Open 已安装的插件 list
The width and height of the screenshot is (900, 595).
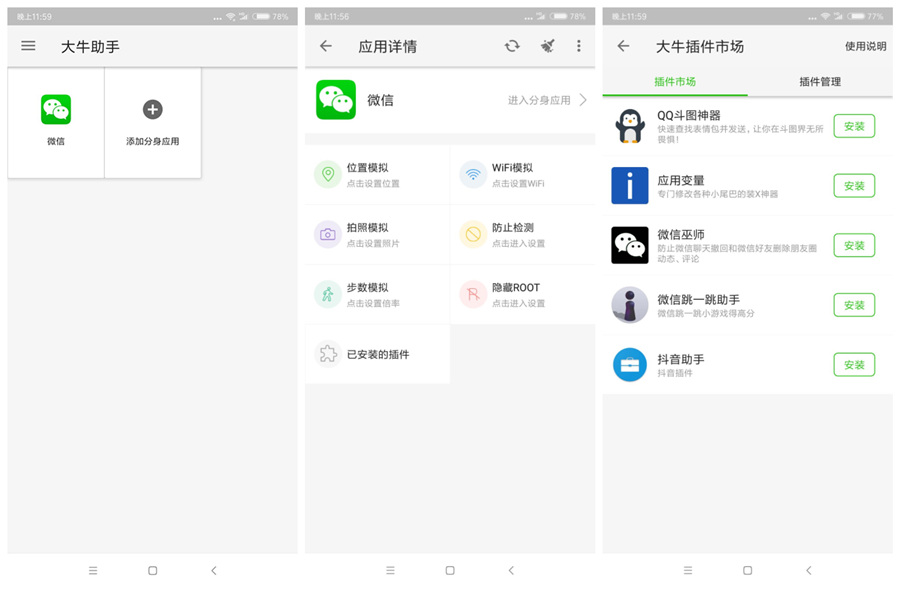pos(377,354)
